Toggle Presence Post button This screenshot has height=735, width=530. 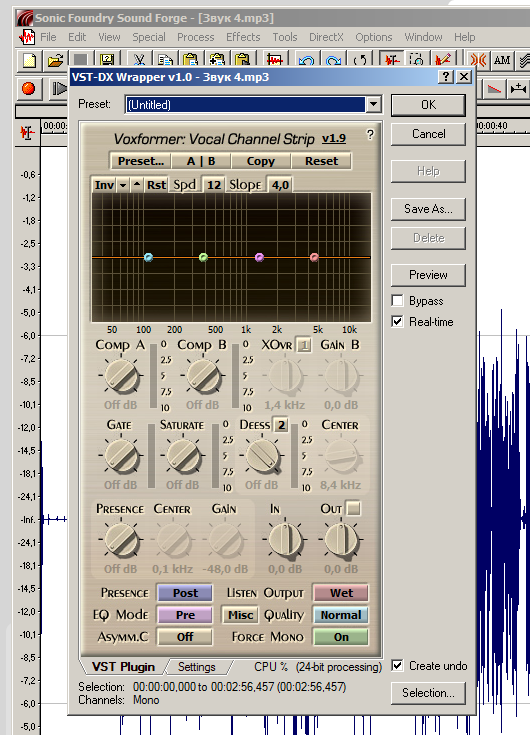coord(185,593)
